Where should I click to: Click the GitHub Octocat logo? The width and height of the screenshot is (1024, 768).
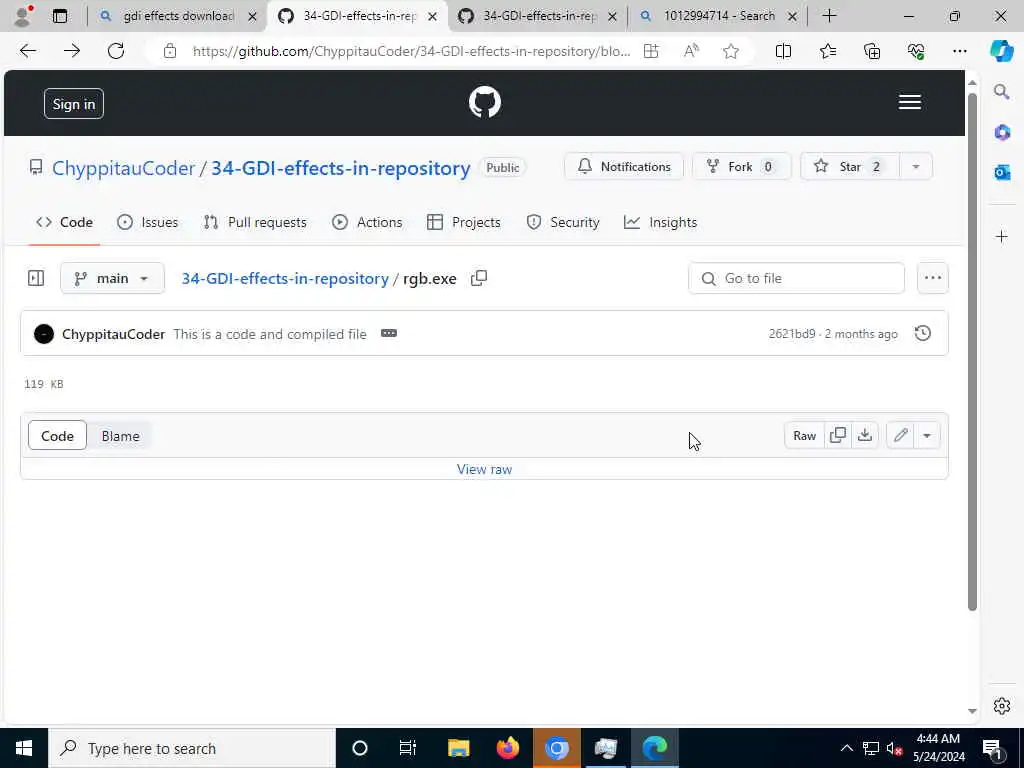pyautogui.click(x=485, y=103)
